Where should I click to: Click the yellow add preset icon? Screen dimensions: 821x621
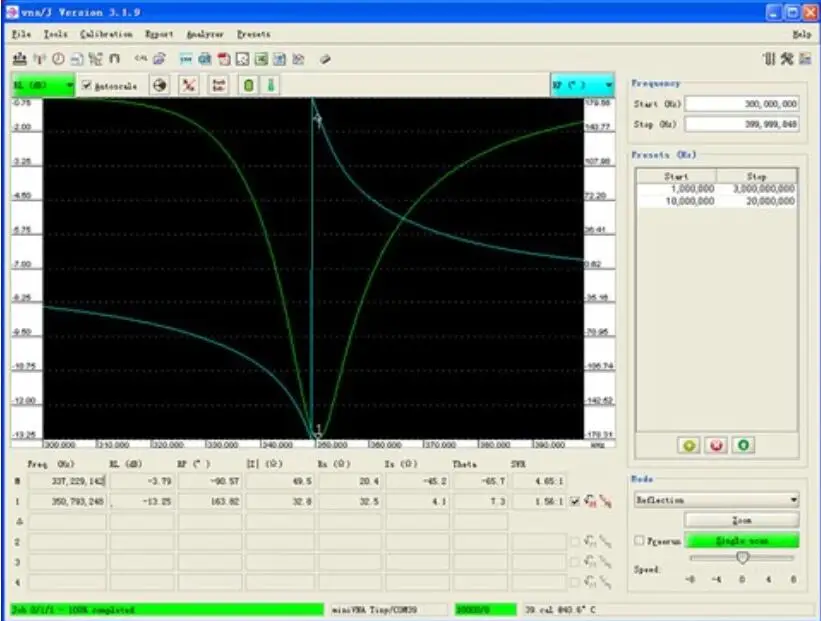tap(689, 446)
